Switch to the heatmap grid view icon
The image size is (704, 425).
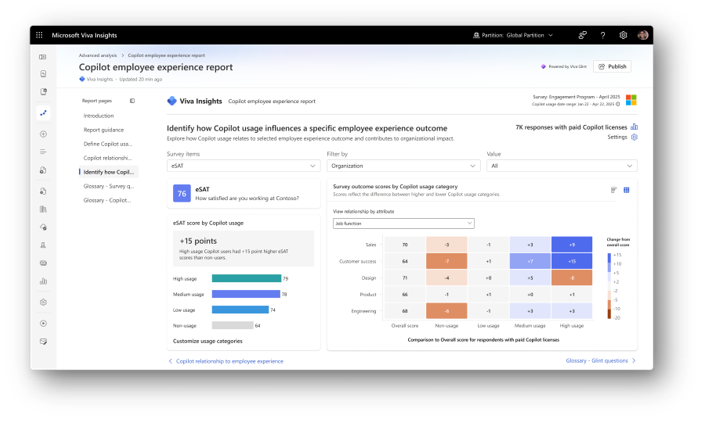626,190
